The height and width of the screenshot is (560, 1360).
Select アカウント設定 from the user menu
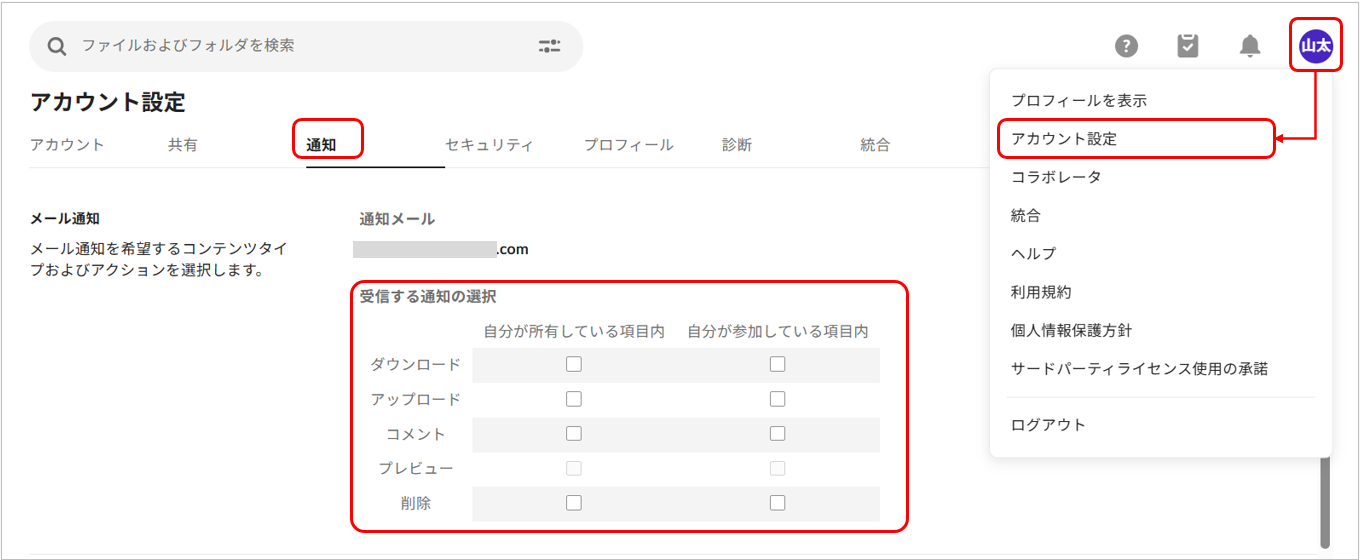pos(1064,139)
